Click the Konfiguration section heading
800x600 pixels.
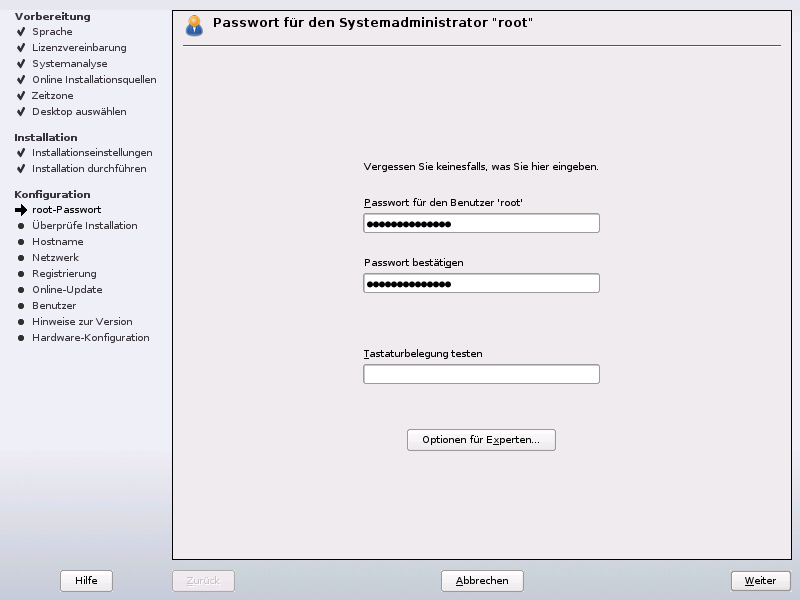coord(53,194)
